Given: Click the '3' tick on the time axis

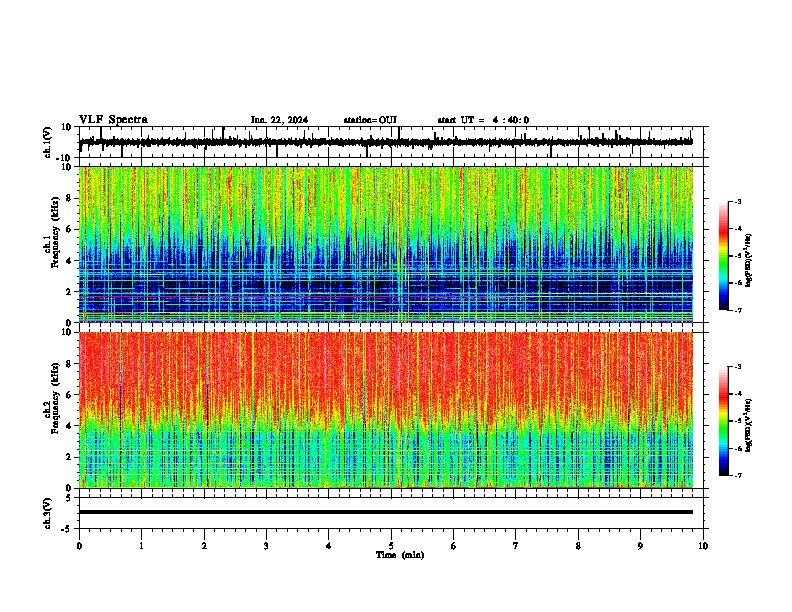Looking at the screenshot, I should (266, 546).
